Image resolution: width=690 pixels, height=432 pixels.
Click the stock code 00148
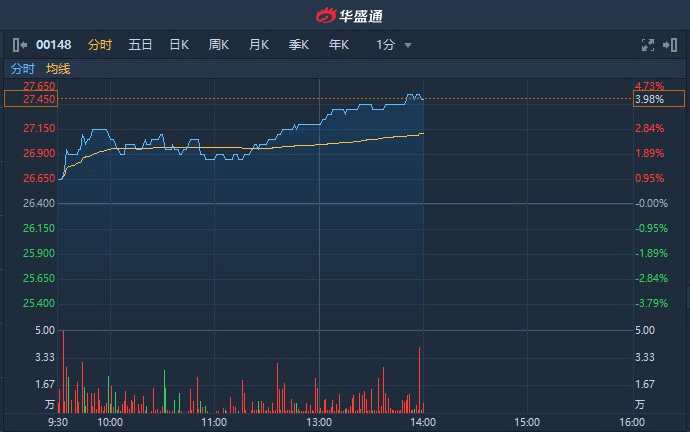point(53,45)
